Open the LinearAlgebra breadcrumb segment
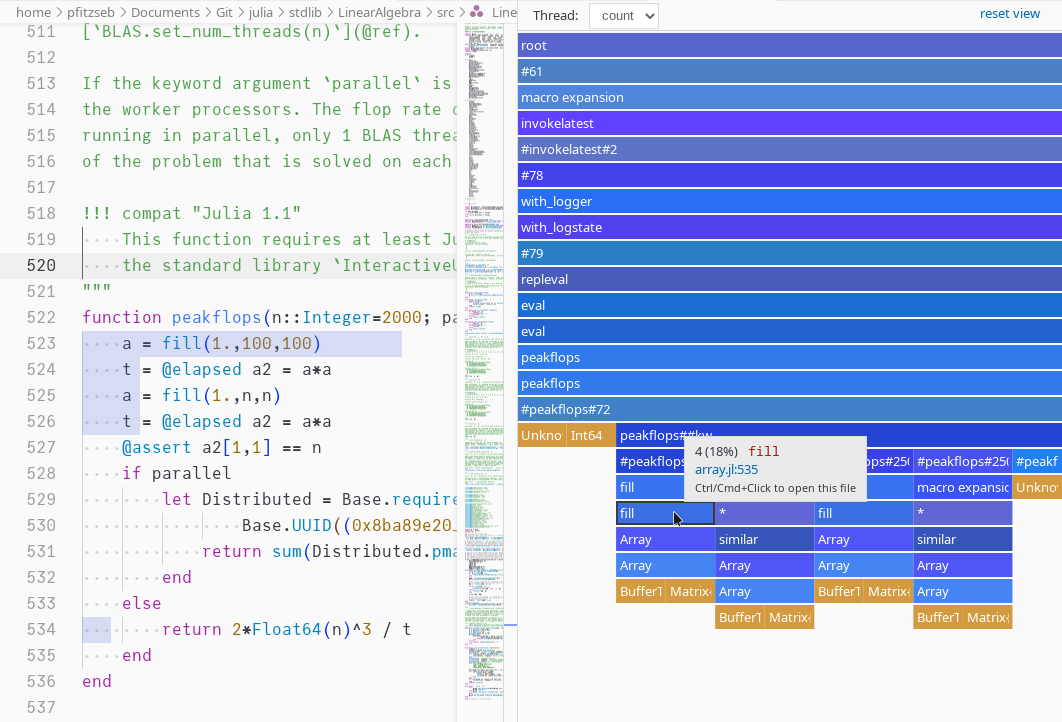The width and height of the screenshot is (1062, 722). pyautogui.click(x=379, y=12)
